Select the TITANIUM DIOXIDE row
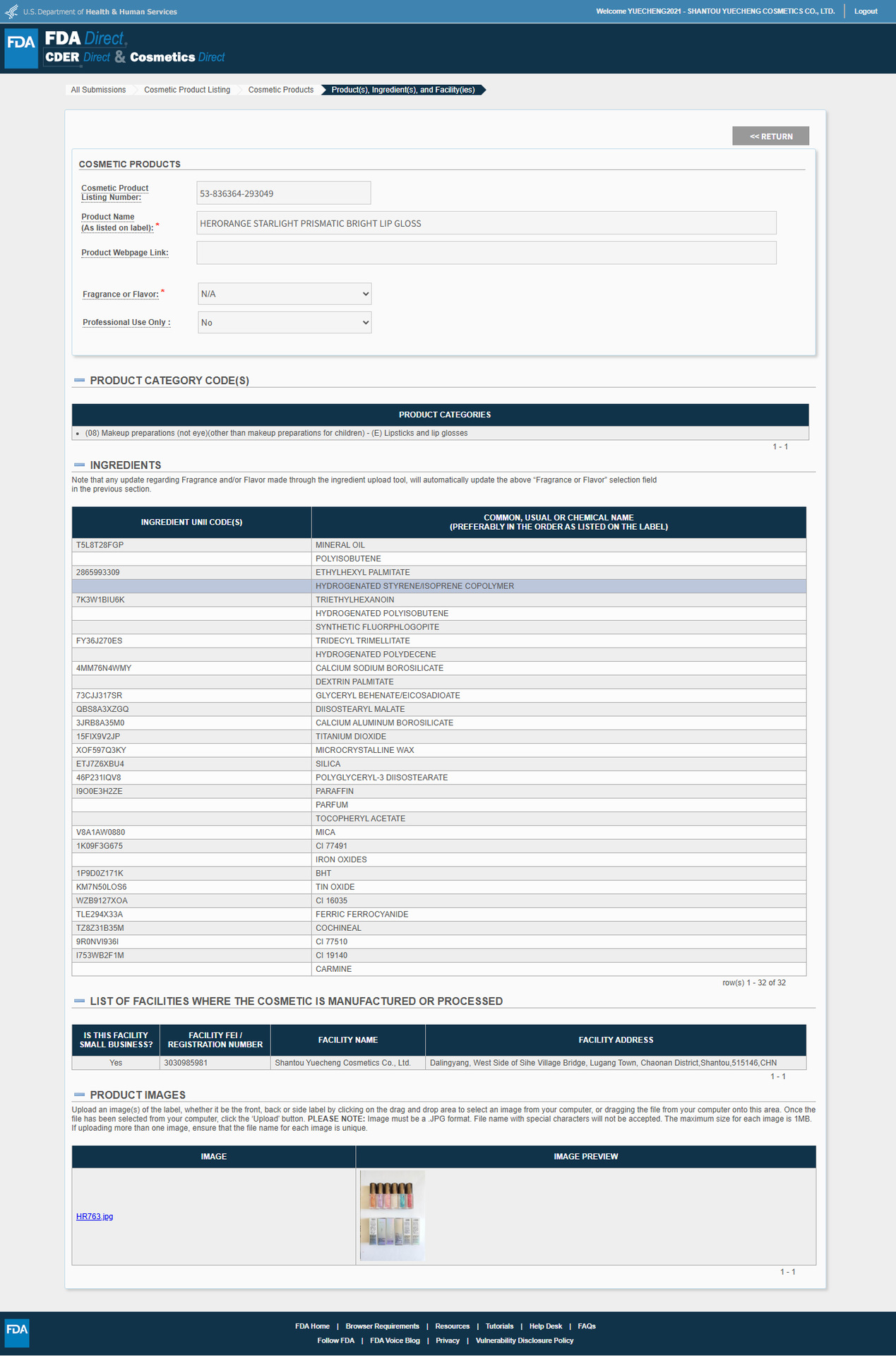Screen dimensions: 896x1356 coord(438,737)
